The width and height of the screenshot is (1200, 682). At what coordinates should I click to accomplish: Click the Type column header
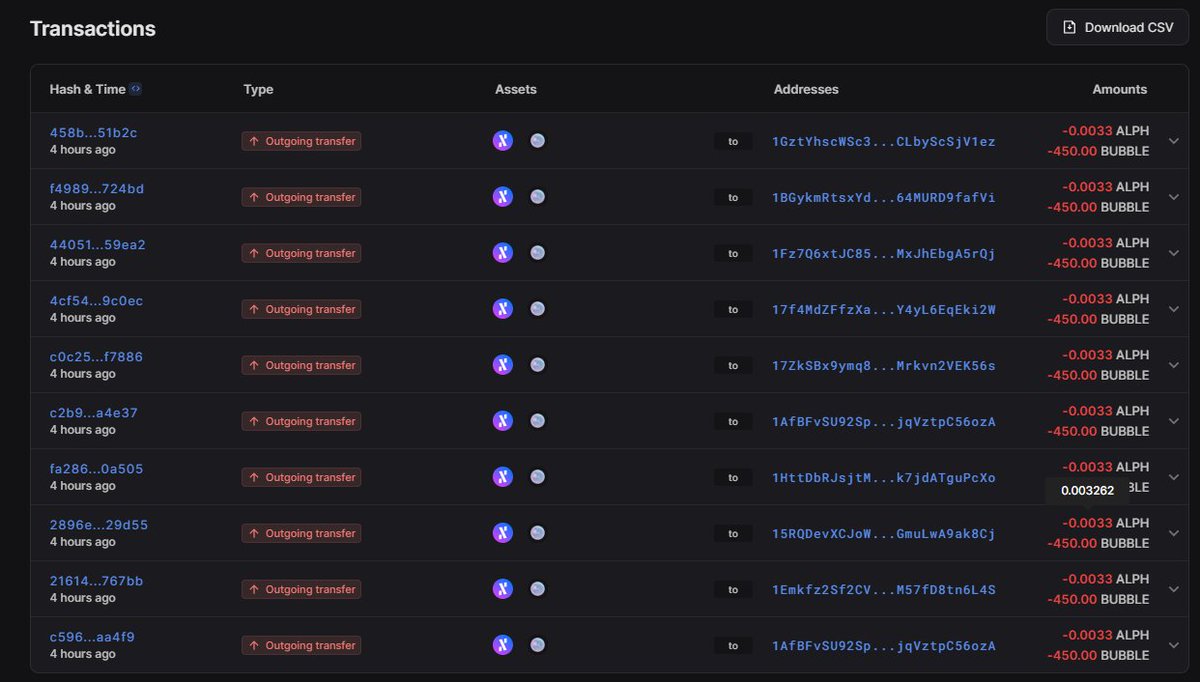pos(258,89)
